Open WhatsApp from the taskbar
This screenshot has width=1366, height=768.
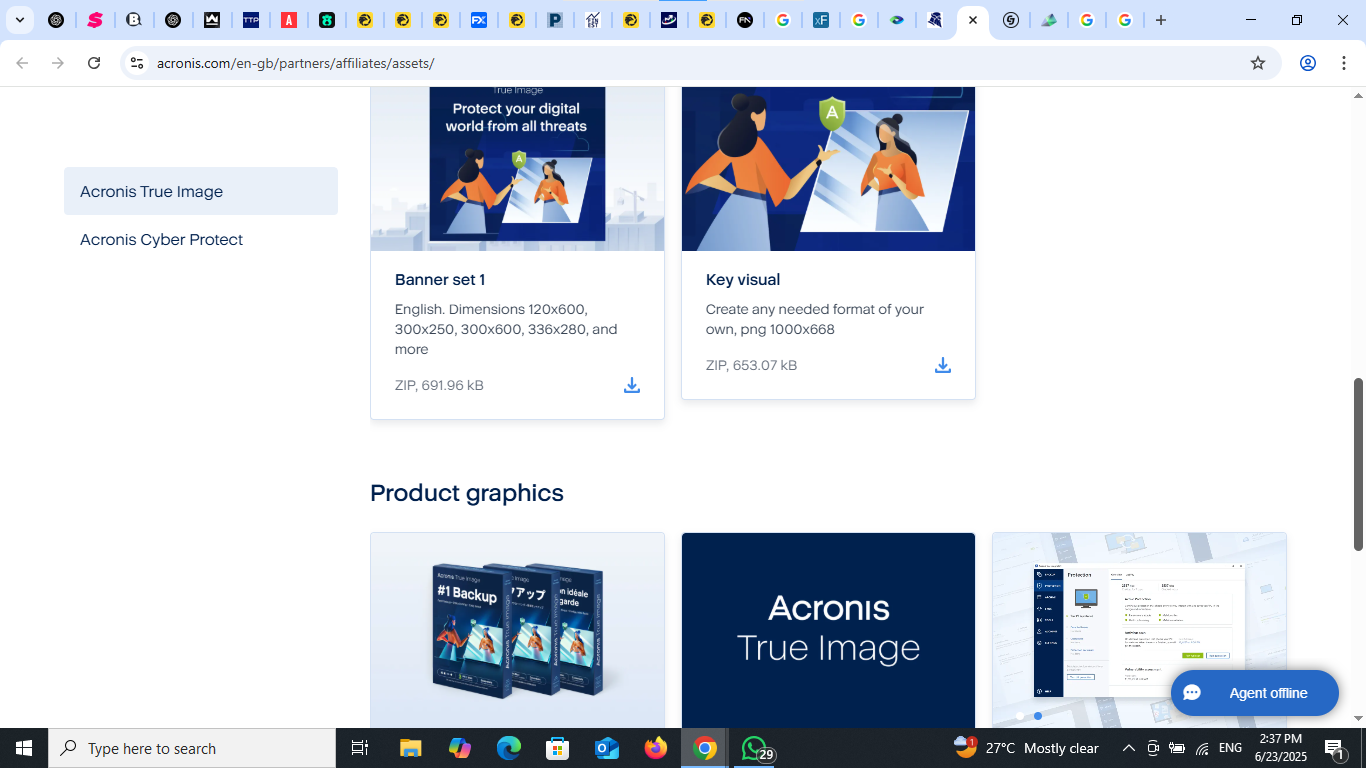coord(756,748)
